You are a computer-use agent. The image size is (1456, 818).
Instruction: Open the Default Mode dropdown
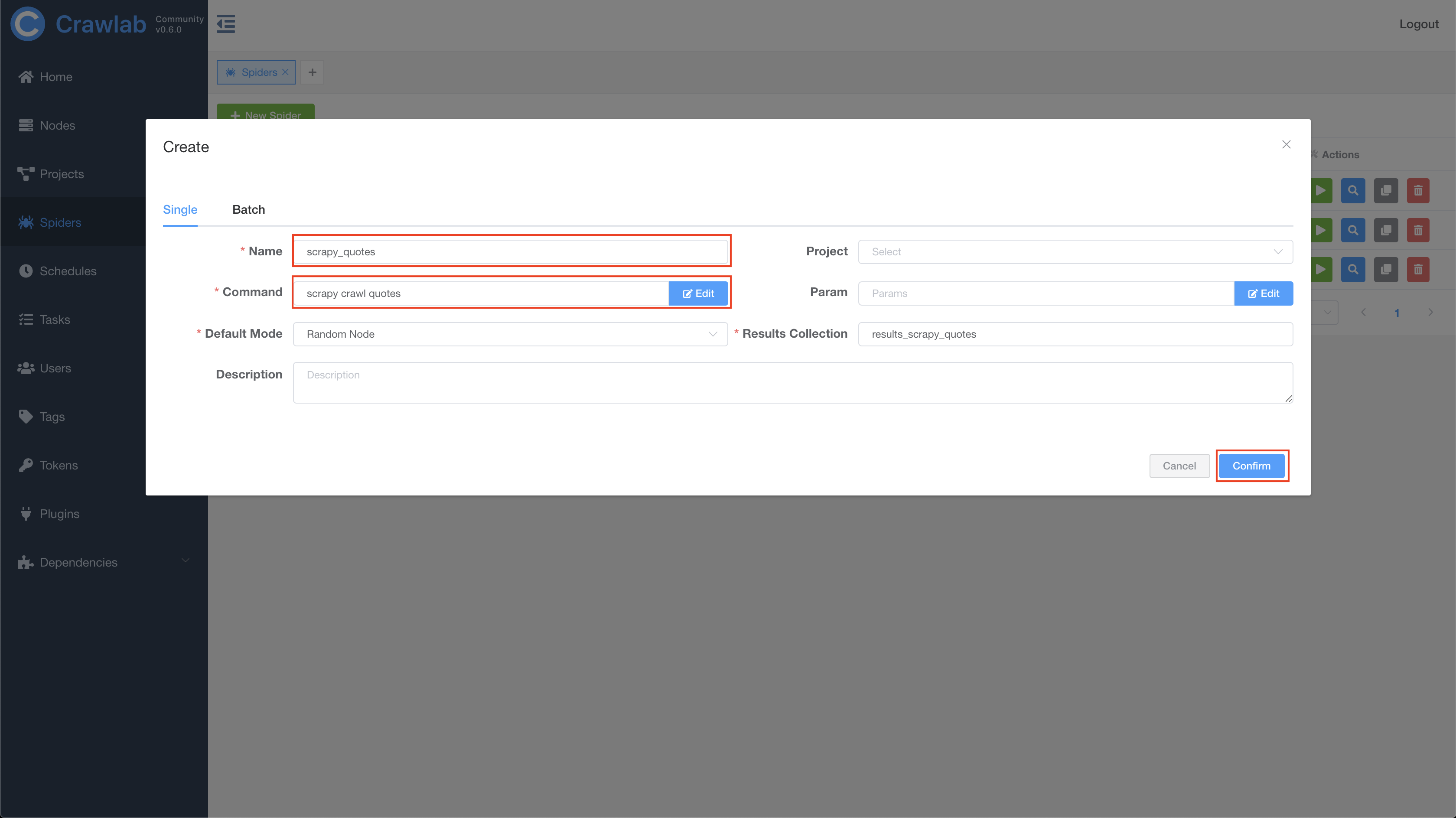click(510, 334)
